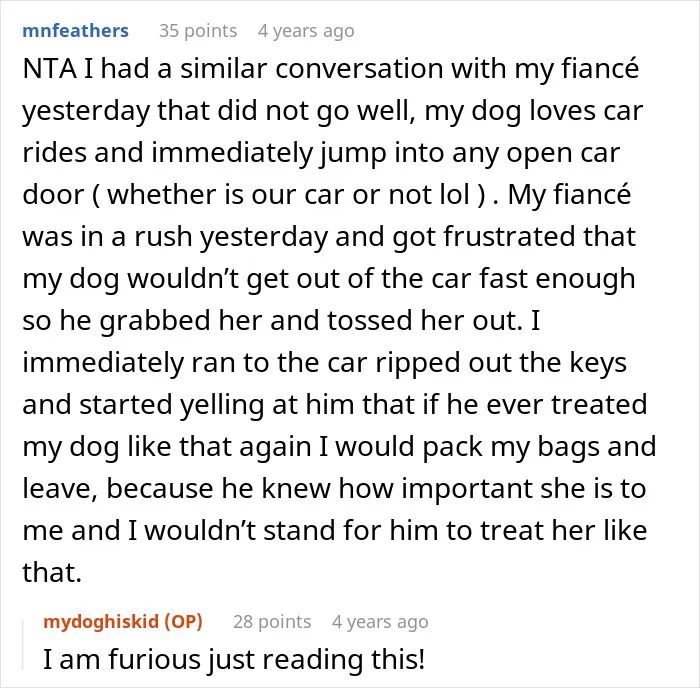This screenshot has width=700, height=688.
Task: Click the word NTA starting the comment
Action: click(49, 70)
